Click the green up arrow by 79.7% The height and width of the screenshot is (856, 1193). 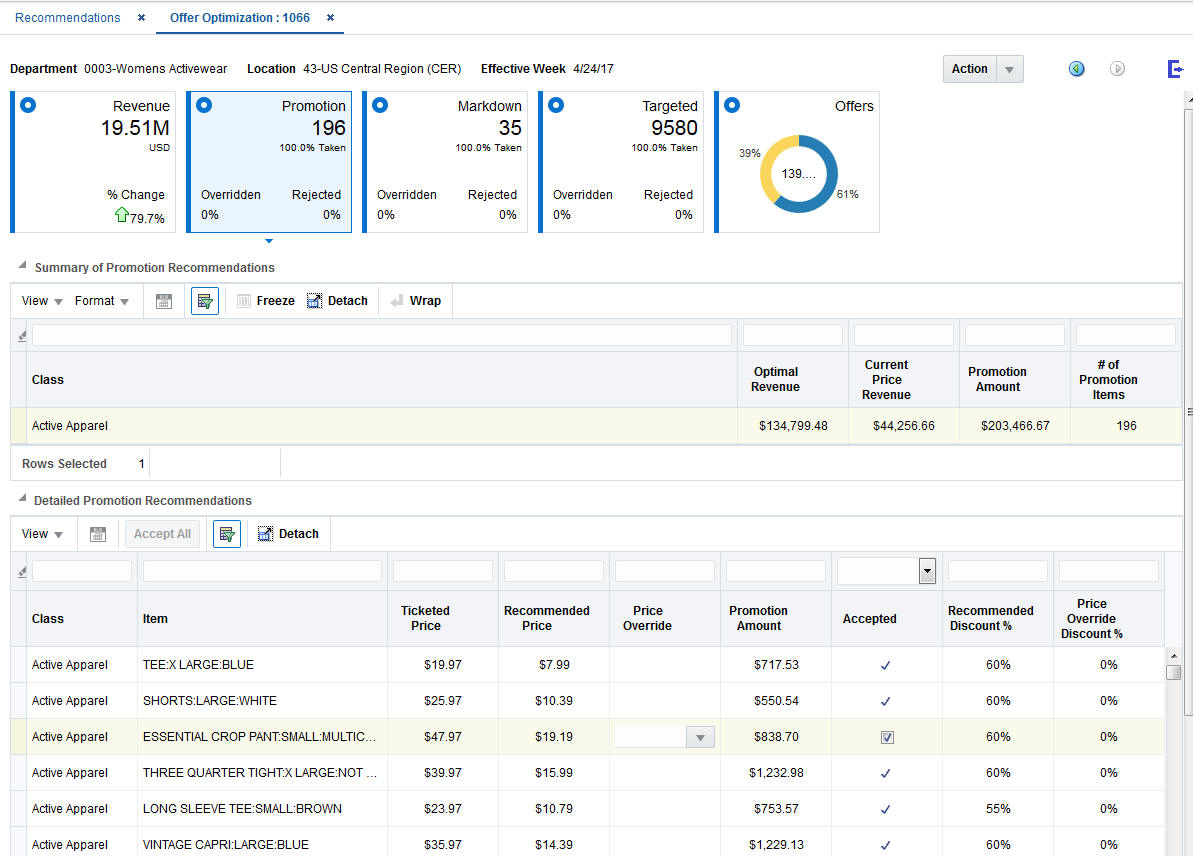tap(122, 215)
